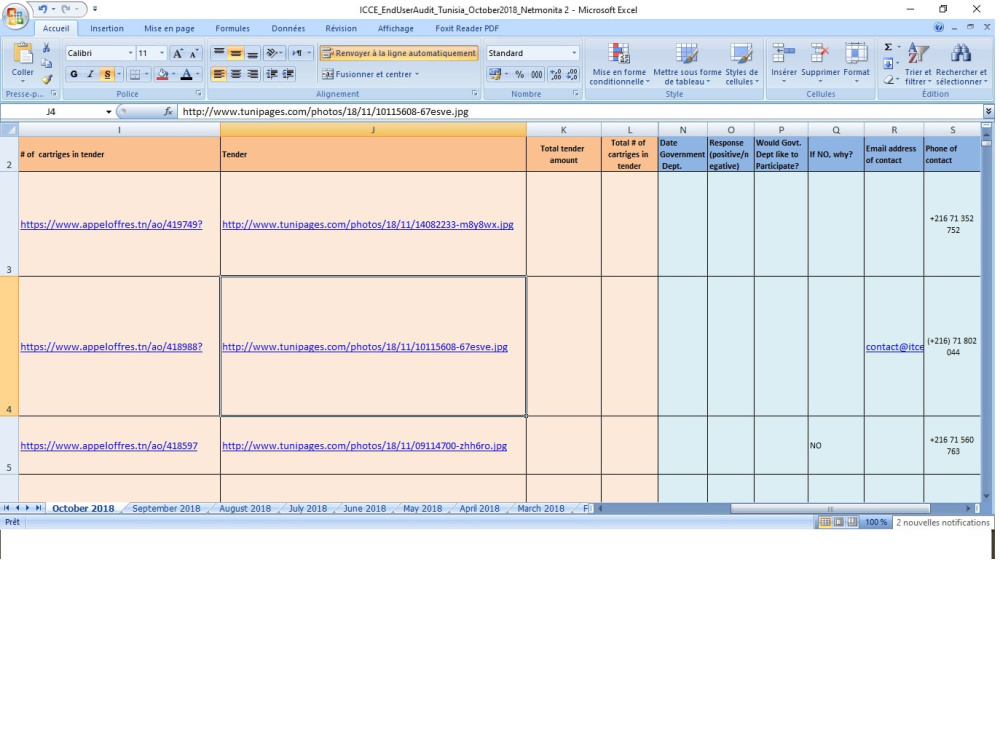Click the formula bar input field

coord(580,112)
